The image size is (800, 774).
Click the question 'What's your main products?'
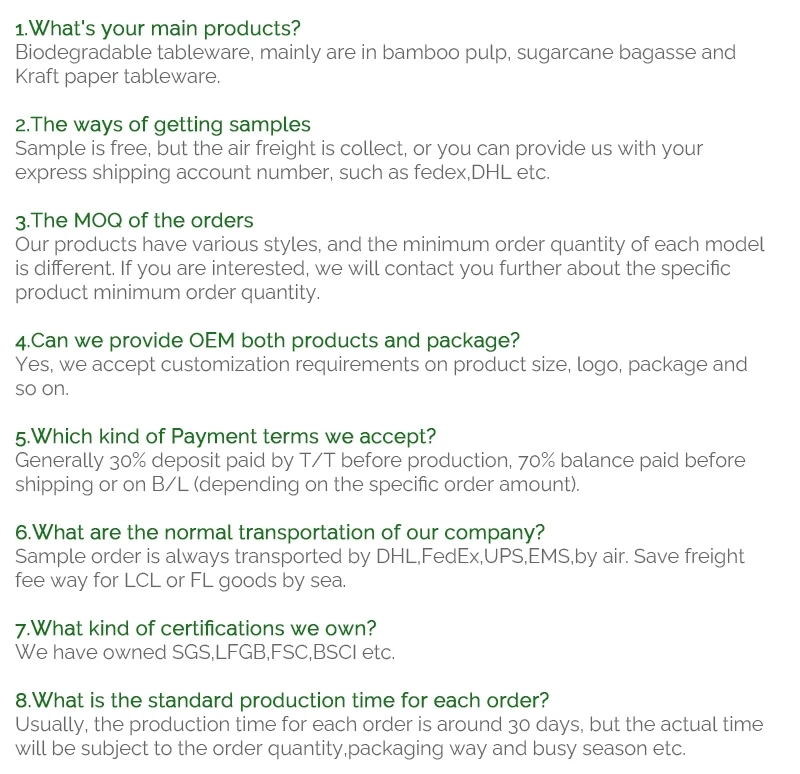pyautogui.click(x=158, y=29)
